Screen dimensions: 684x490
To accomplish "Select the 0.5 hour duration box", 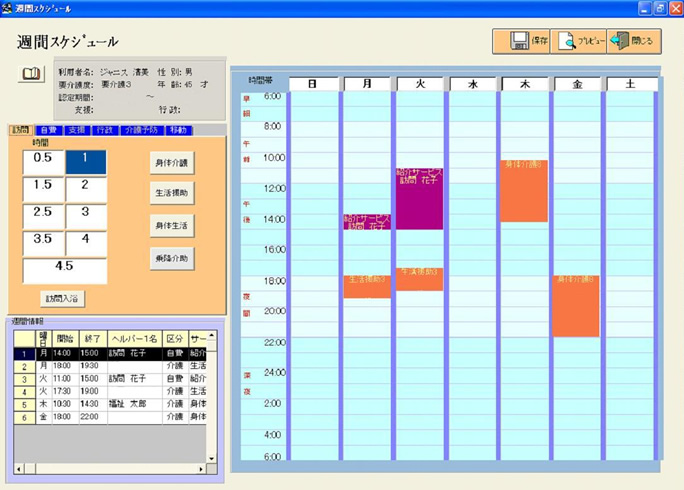I will pos(43,162).
